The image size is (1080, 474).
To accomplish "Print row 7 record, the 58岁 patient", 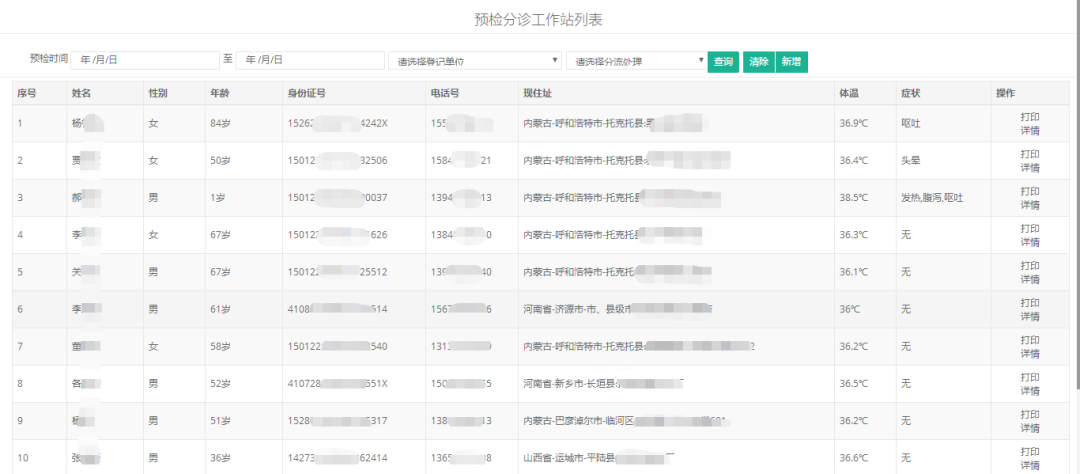I will coord(1030,340).
